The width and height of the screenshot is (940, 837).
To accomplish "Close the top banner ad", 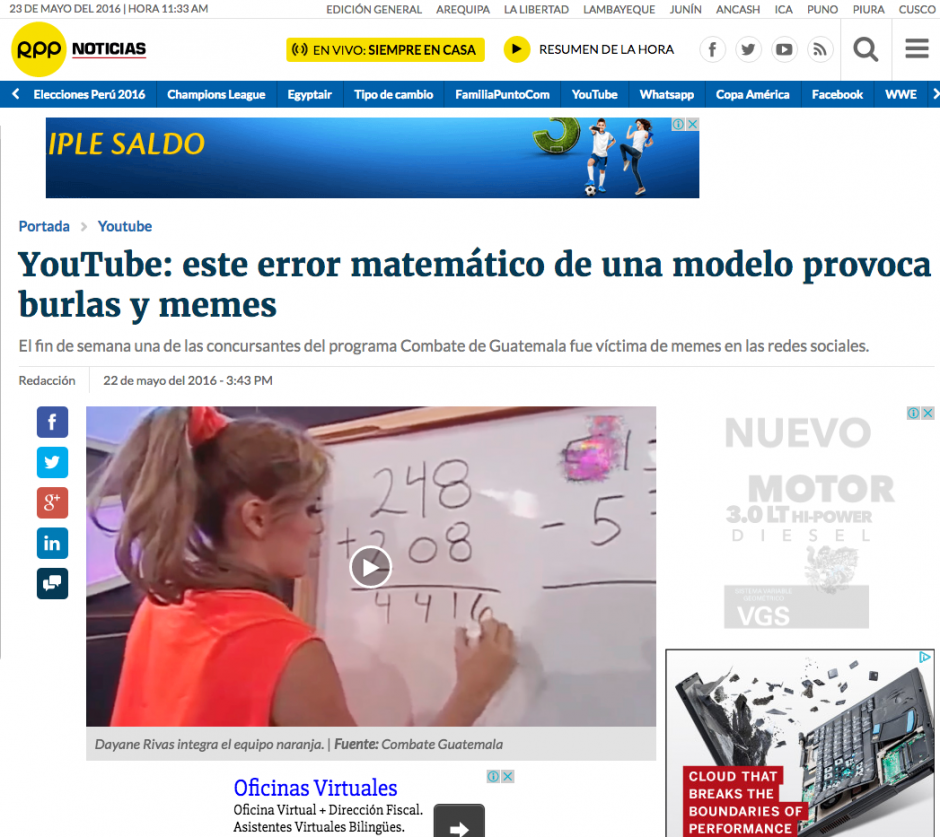I will [692, 124].
